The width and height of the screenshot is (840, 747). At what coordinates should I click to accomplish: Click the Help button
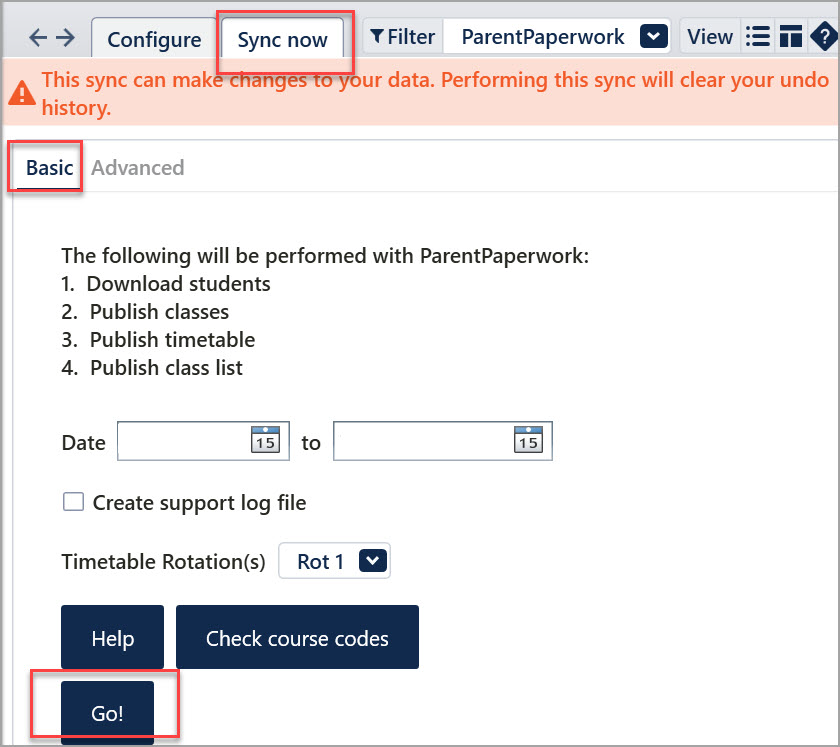[x=112, y=637]
